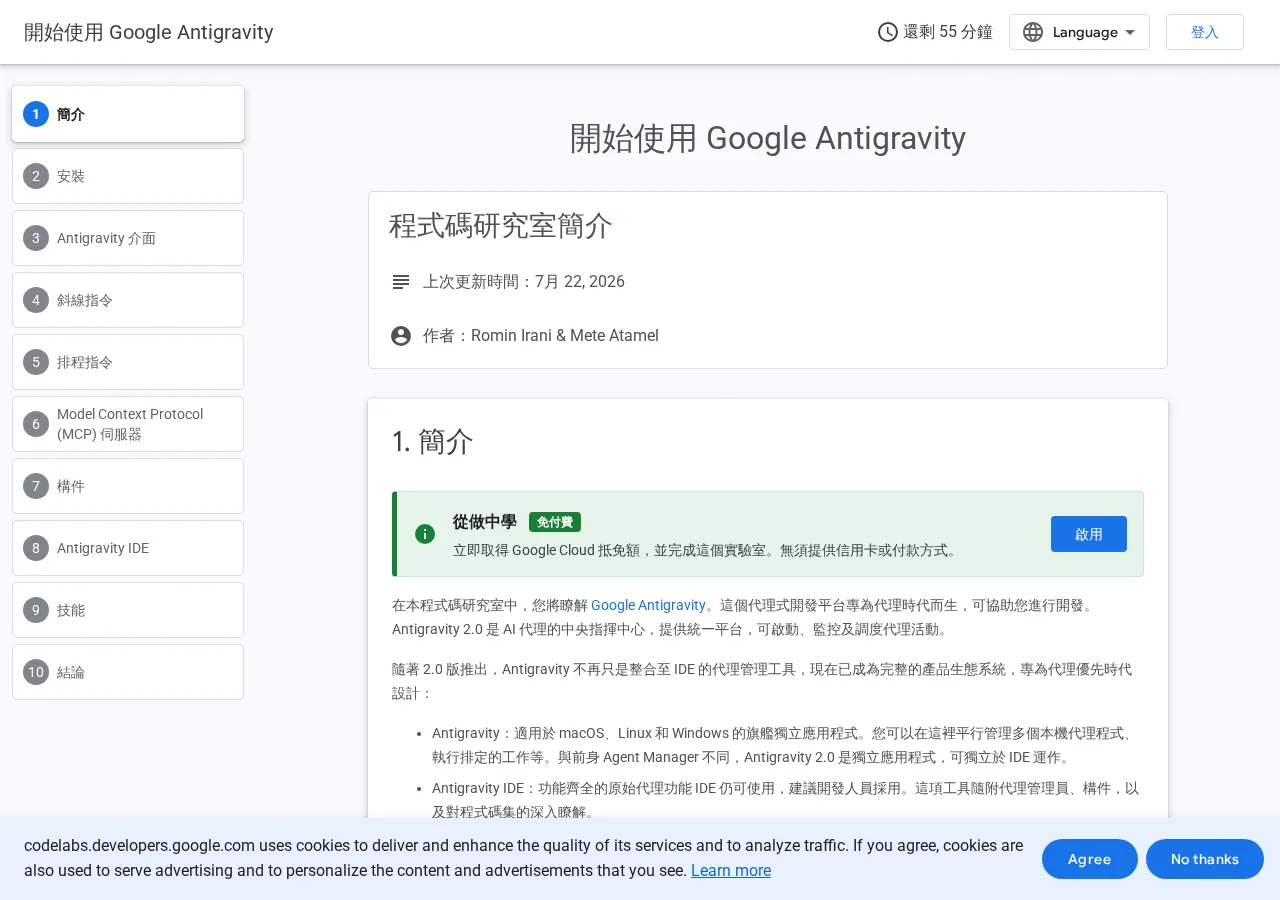
Task: Accept cookies with the Agree button
Action: coord(1090,859)
